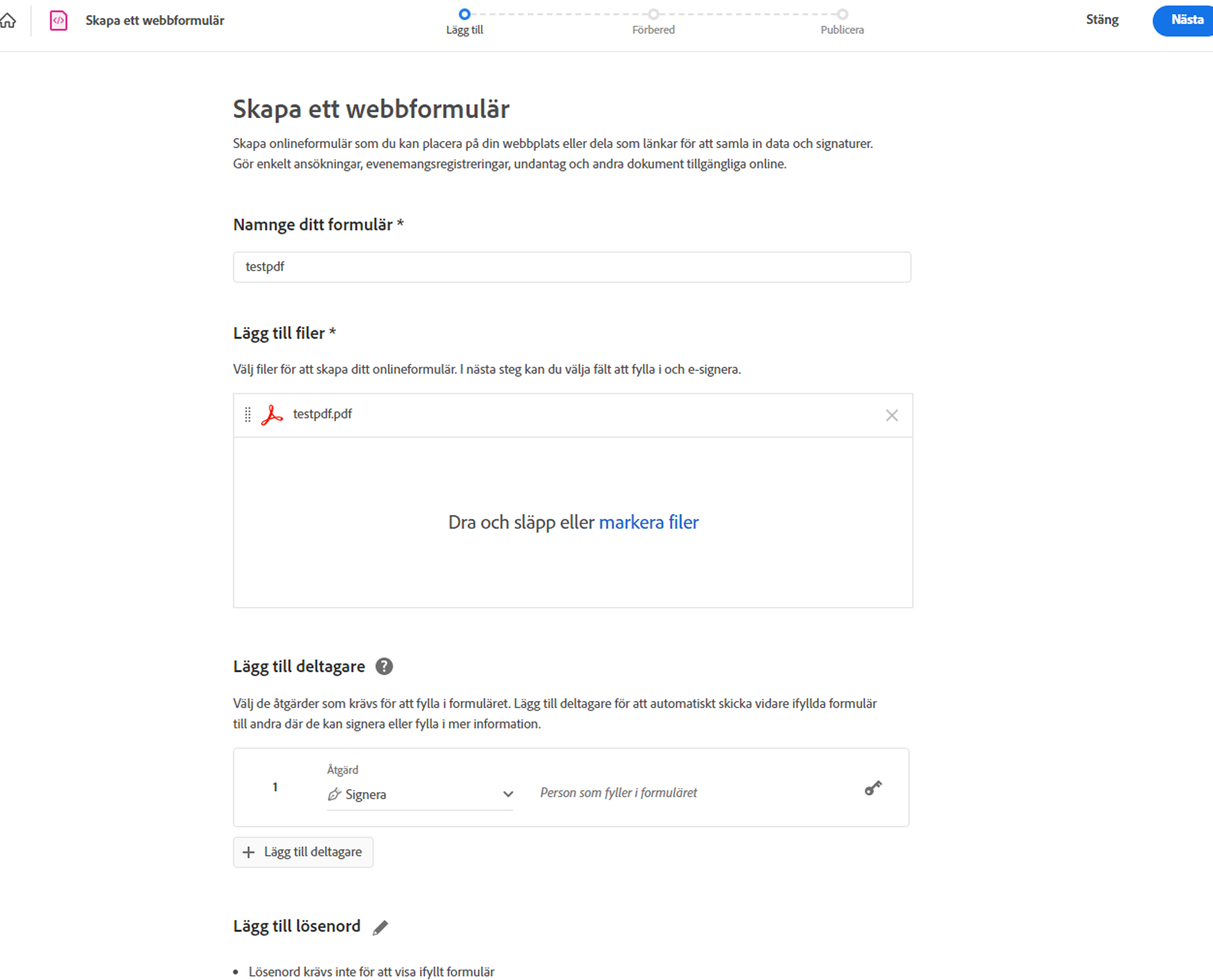
Task: Click the chevron arrow of the Signera dropdown
Action: (x=508, y=794)
